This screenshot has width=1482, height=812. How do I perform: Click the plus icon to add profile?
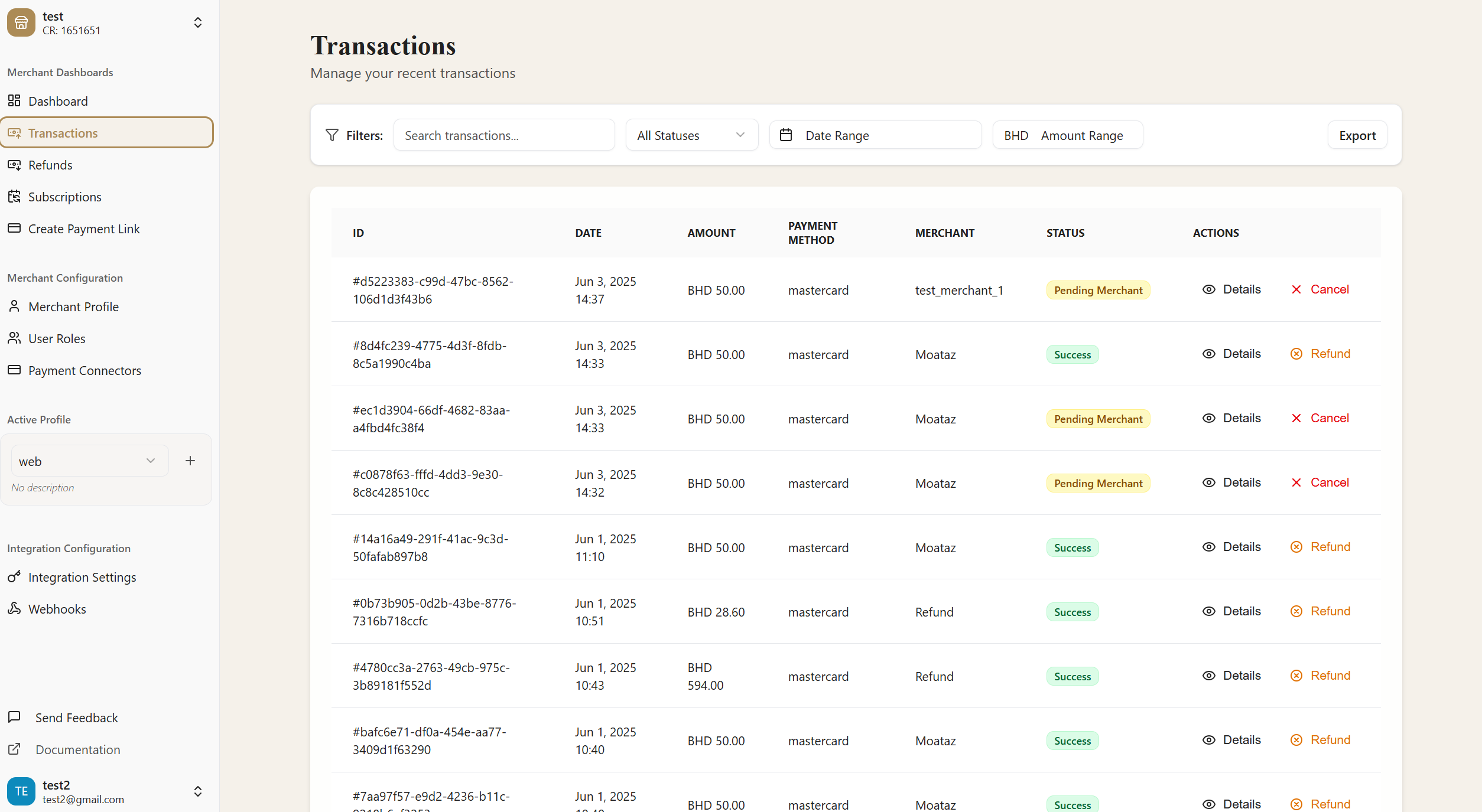click(x=190, y=461)
